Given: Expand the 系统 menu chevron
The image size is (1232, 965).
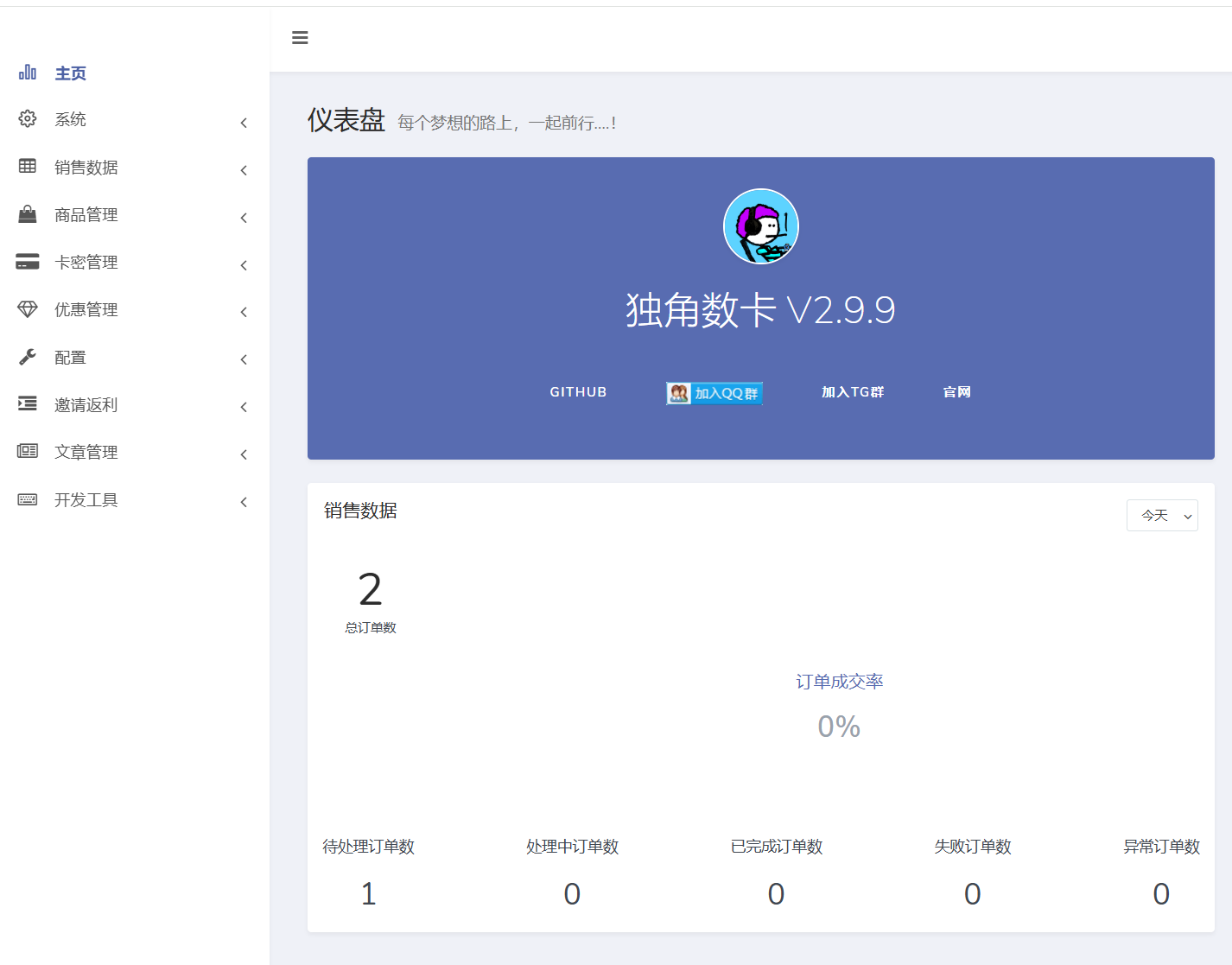Looking at the screenshot, I should coord(244,123).
